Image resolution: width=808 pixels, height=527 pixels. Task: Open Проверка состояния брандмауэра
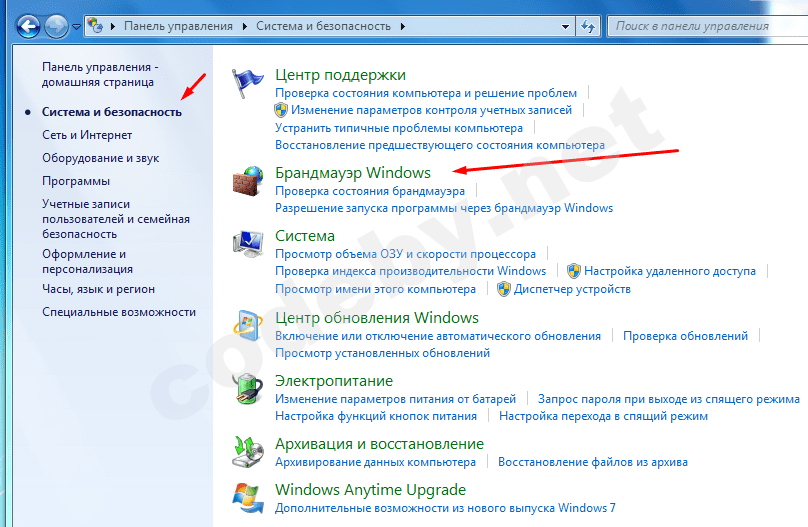click(369, 191)
